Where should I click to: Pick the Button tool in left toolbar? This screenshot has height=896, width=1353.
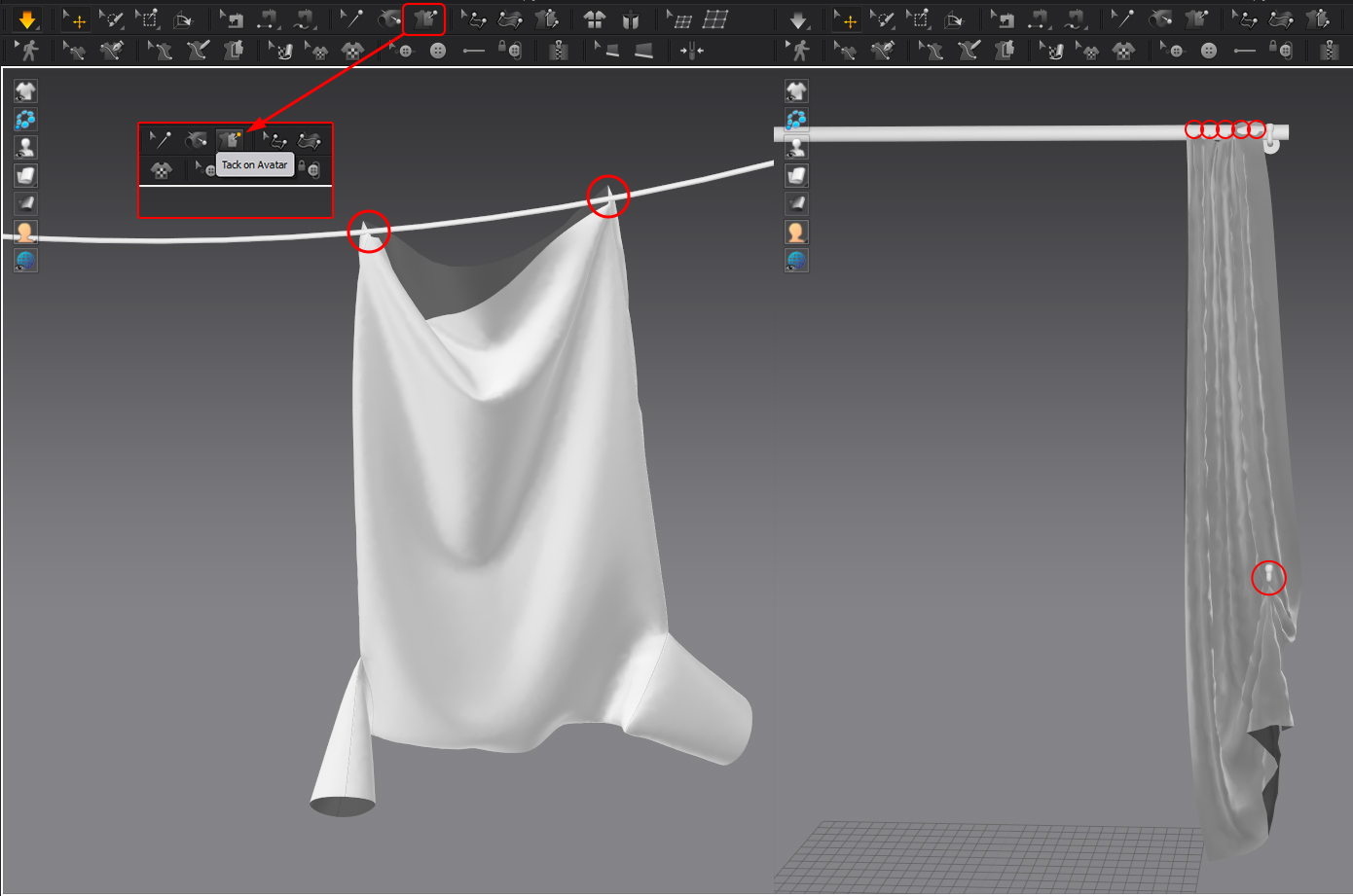(438, 51)
